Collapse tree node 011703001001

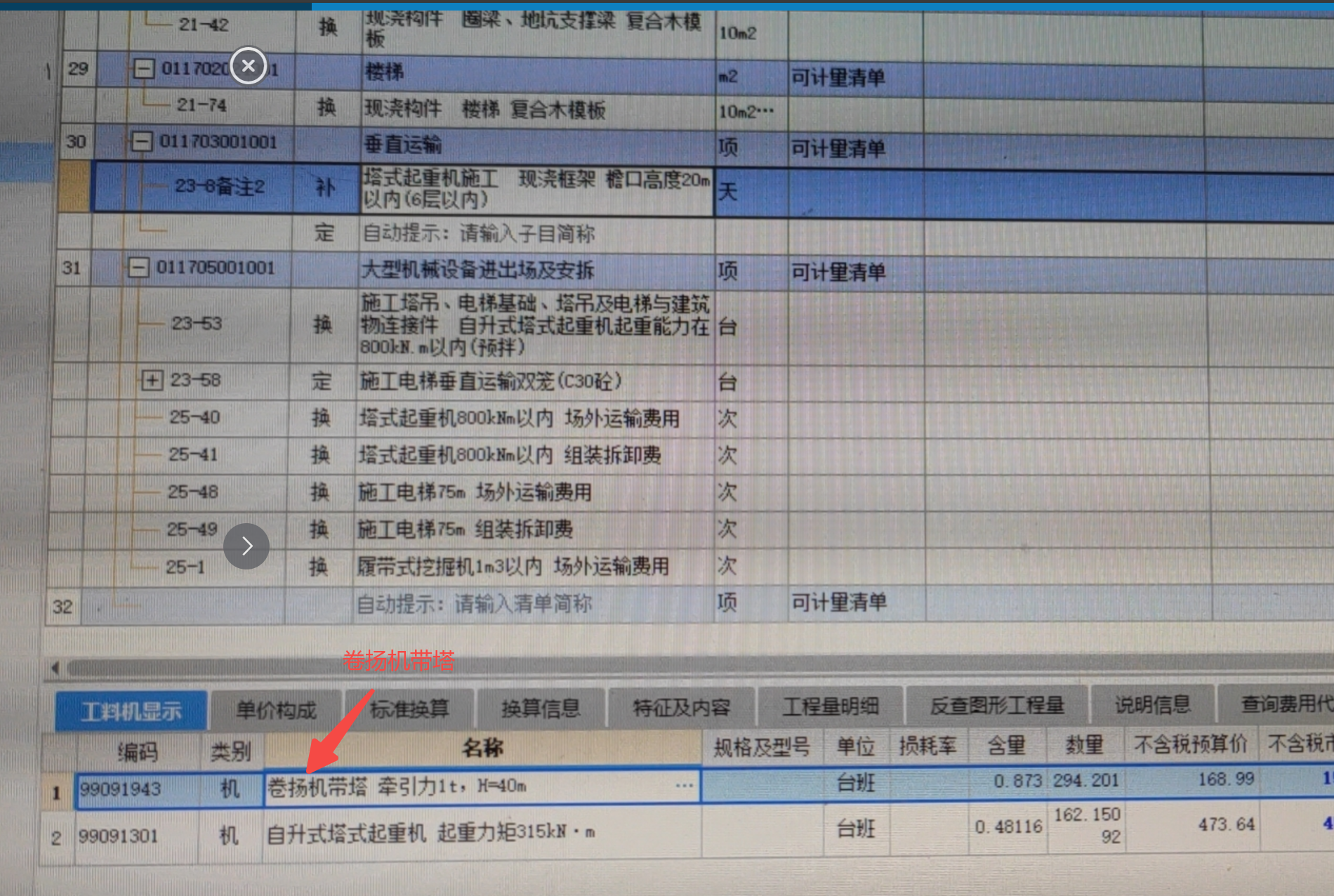(x=141, y=142)
